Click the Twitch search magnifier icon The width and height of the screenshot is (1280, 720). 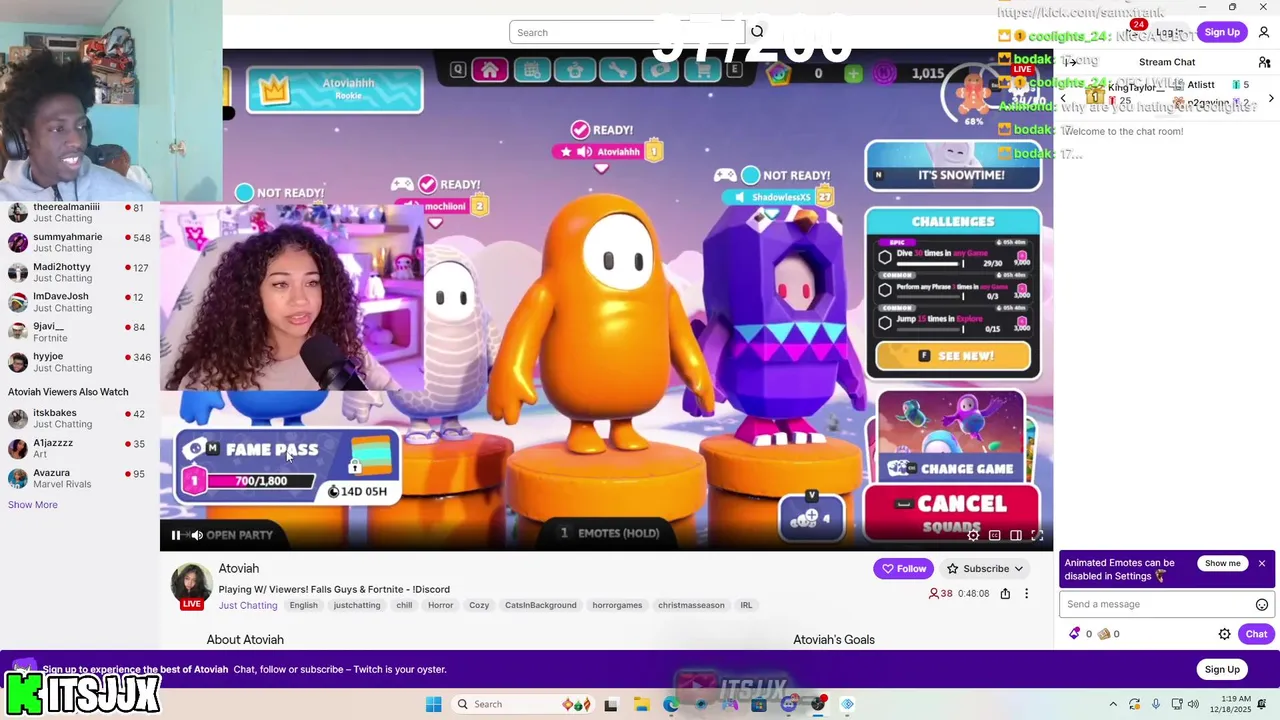point(757,32)
